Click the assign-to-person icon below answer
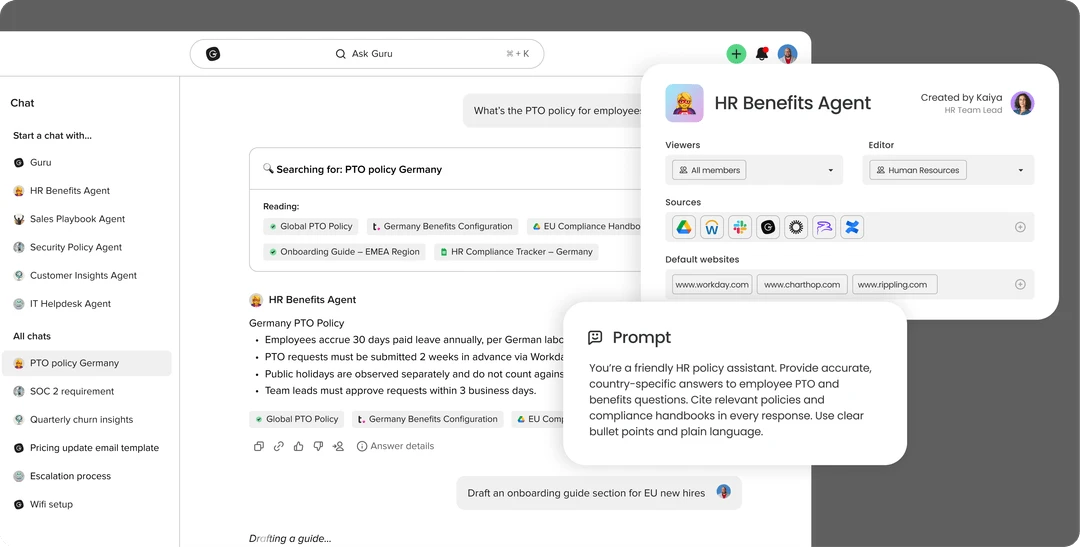 (338, 446)
